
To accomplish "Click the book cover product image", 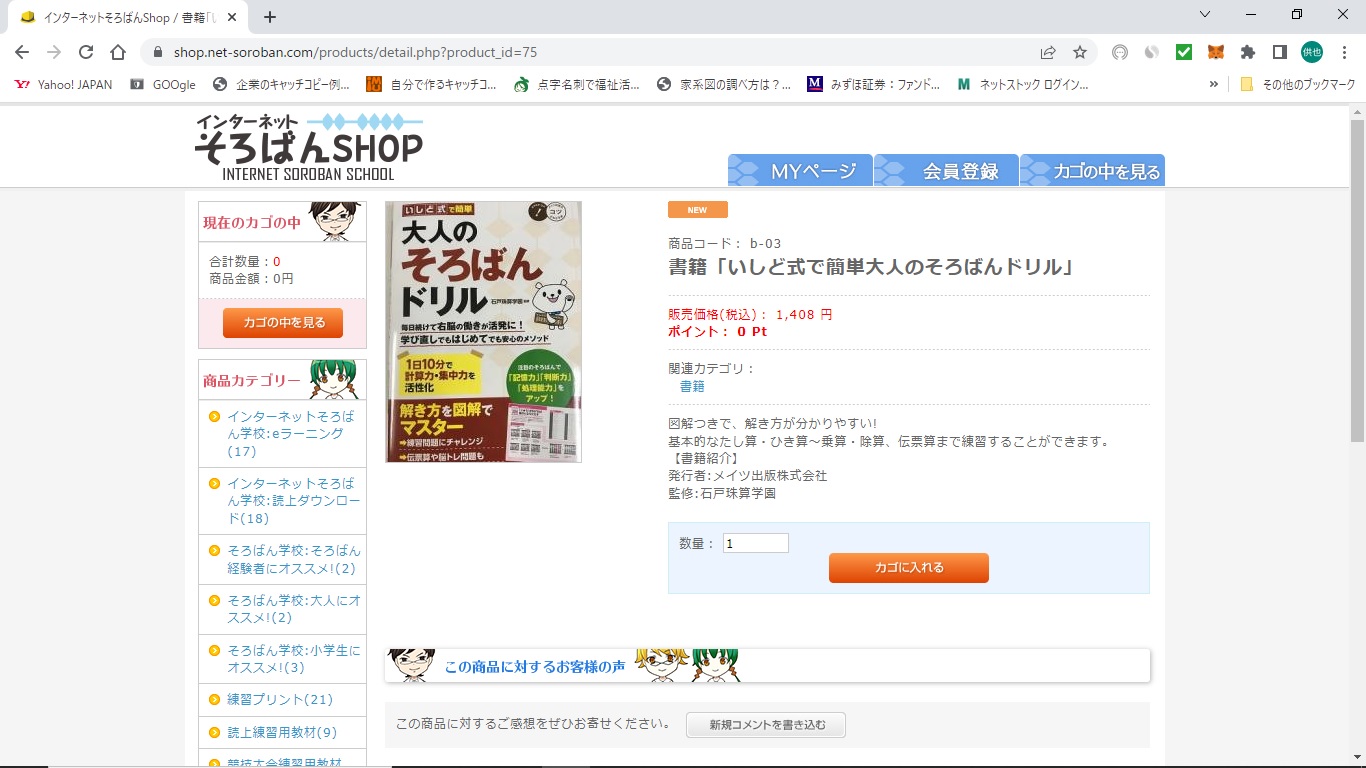I will click(483, 332).
